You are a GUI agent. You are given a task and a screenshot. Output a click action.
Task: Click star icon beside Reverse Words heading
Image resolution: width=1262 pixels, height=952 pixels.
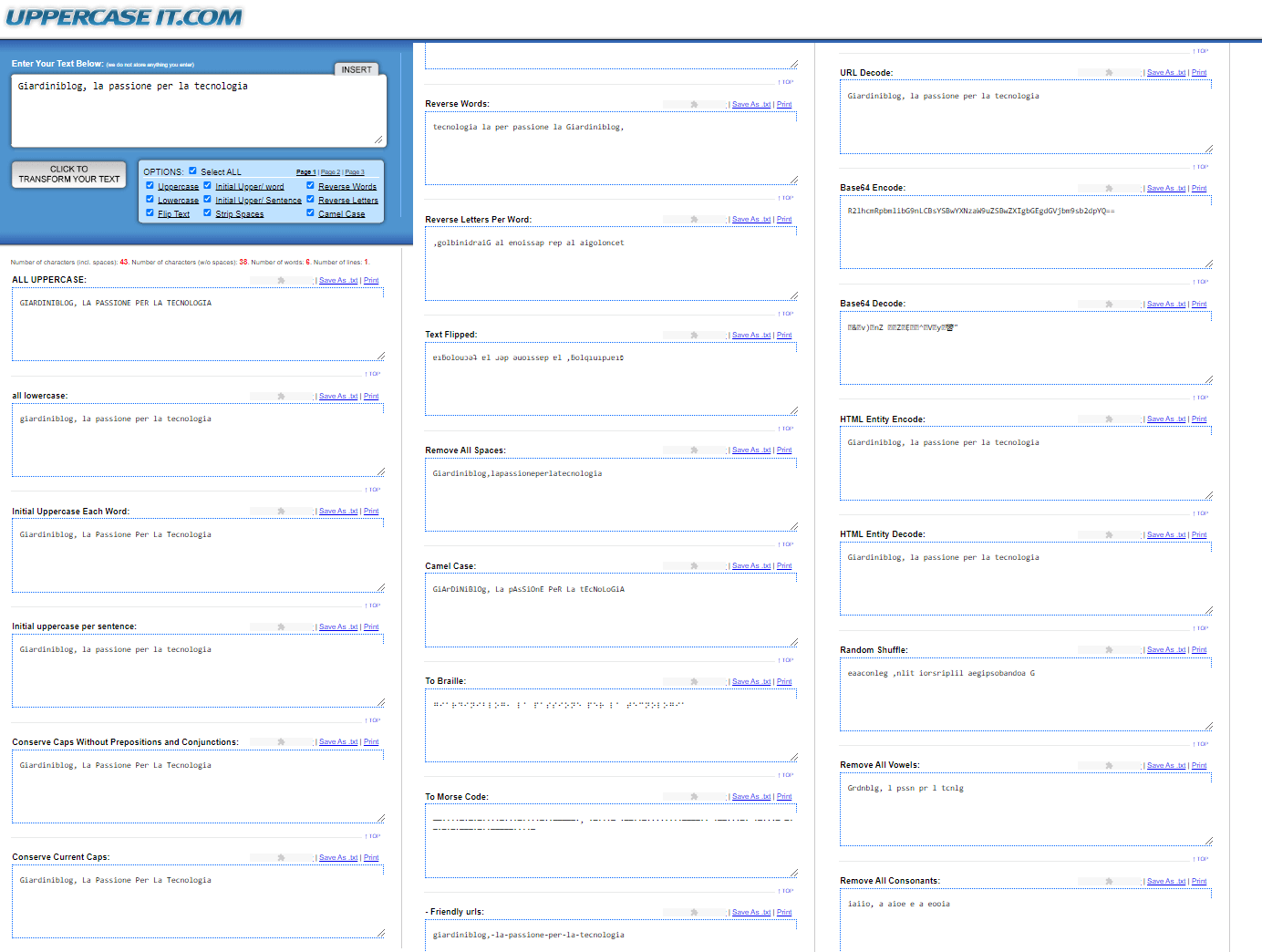694,105
